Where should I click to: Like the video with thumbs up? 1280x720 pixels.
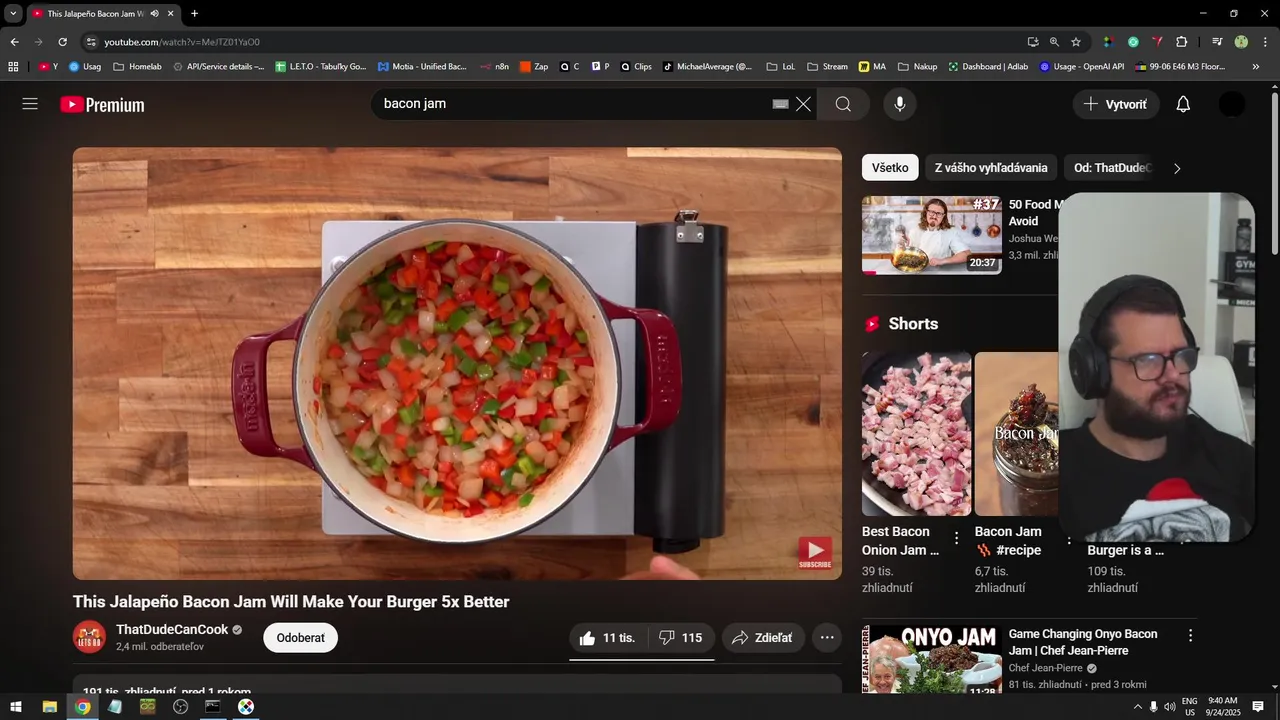tap(608, 638)
